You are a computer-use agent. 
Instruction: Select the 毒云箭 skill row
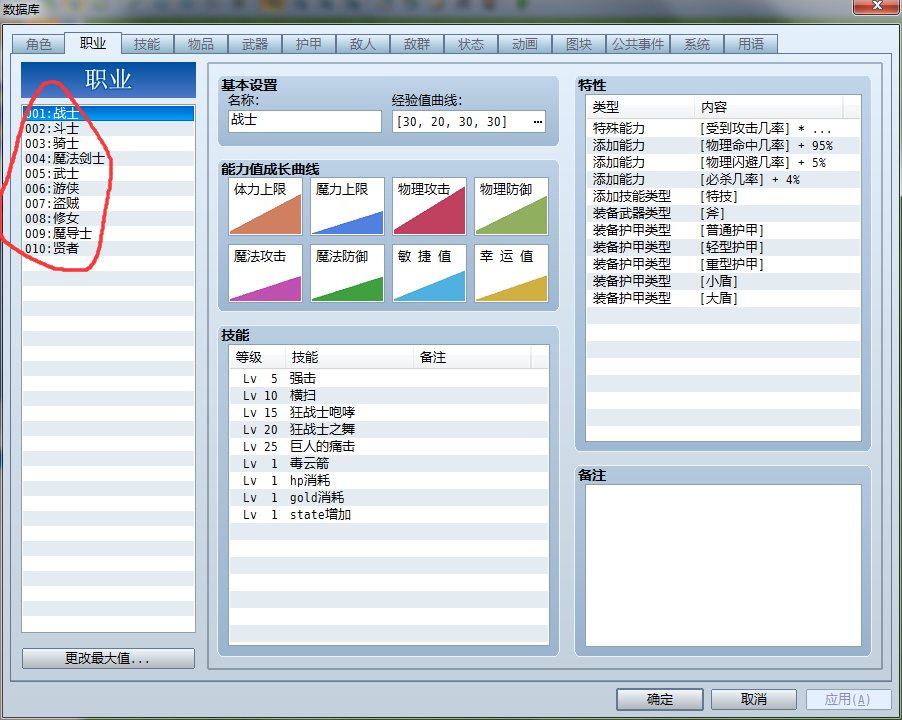389,464
